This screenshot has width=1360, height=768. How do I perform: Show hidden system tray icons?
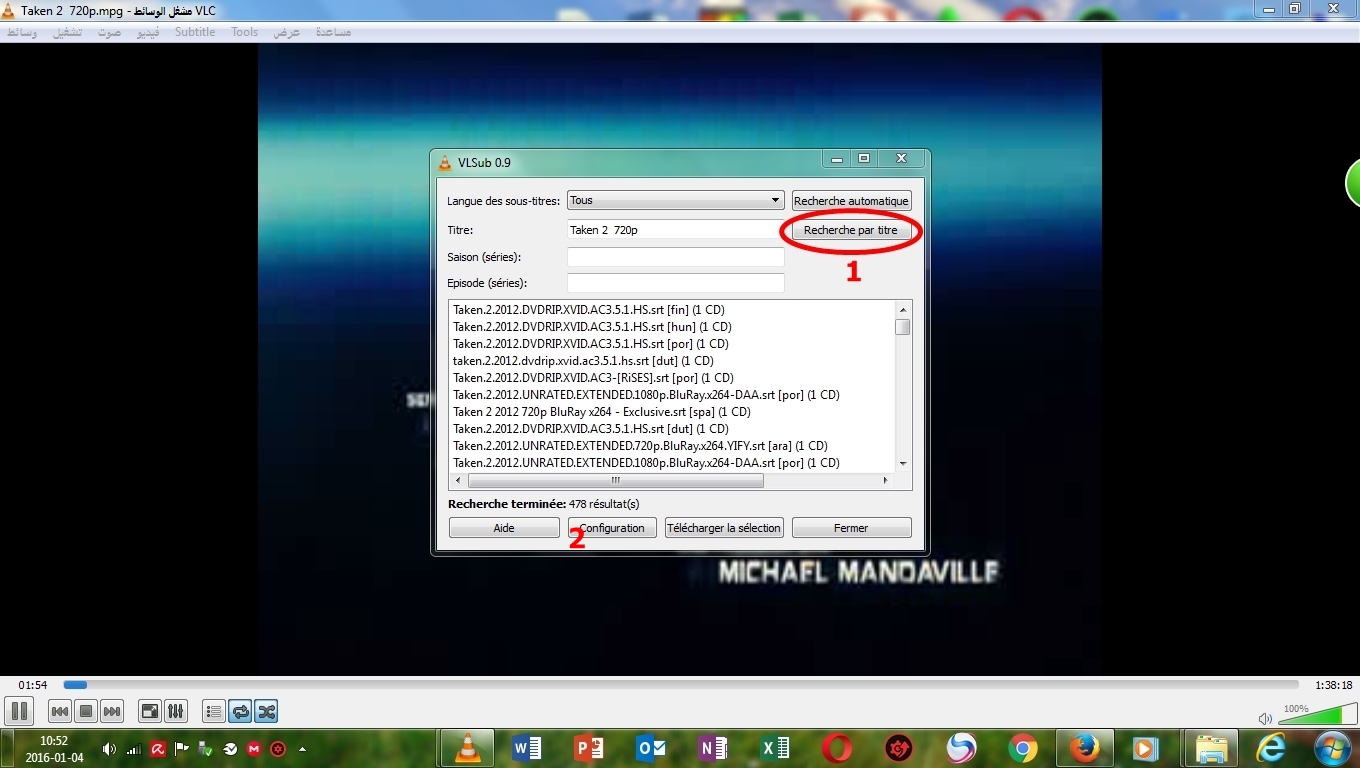tap(302, 749)
